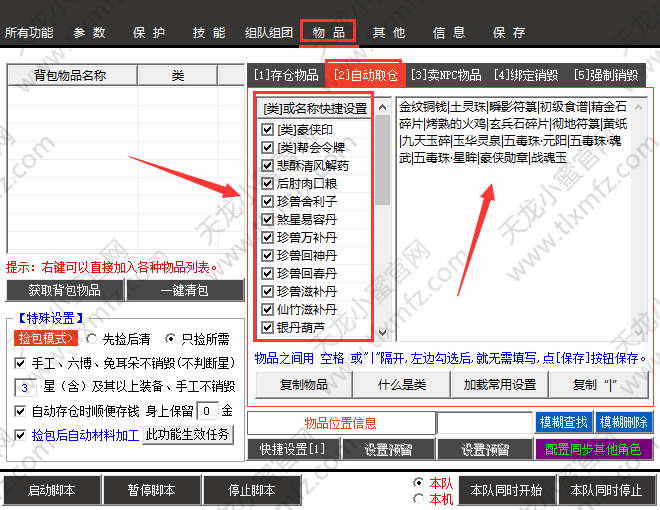This screenshot has width=660, height=510.
Task: Switch to the 技能 tab
Action: point(209,32)
